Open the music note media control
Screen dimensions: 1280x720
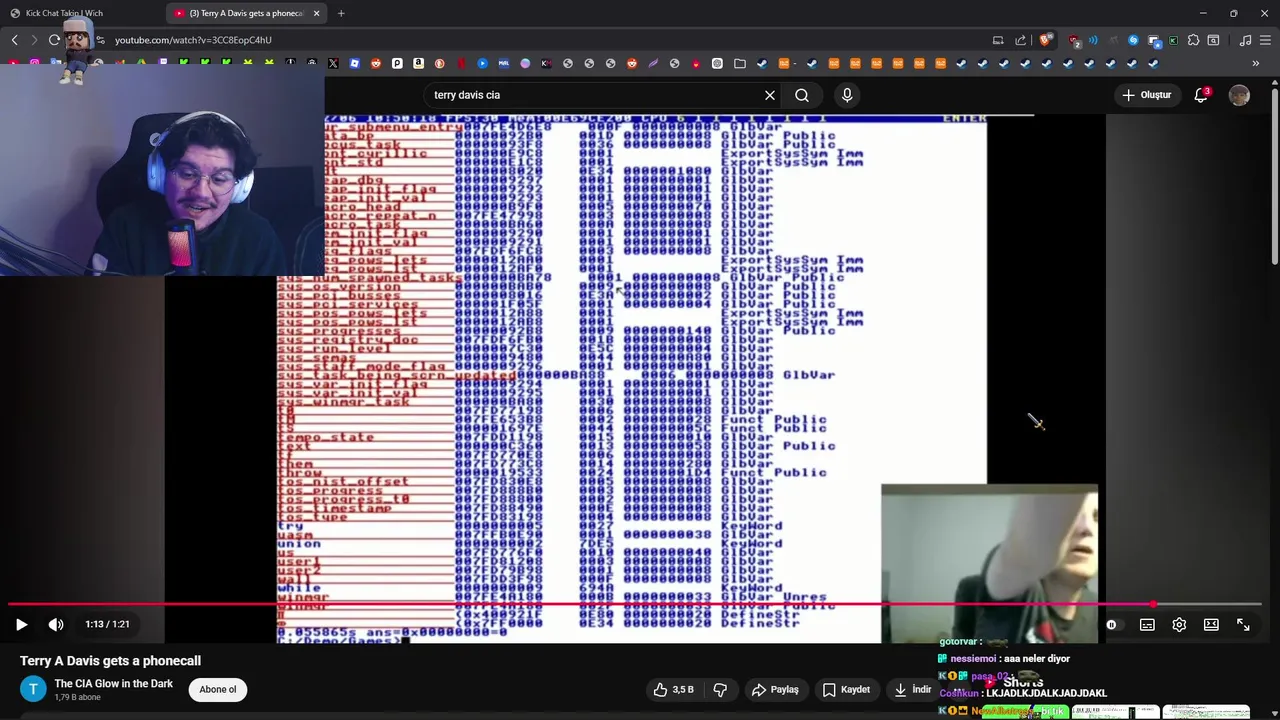(x=1245, y=40)
